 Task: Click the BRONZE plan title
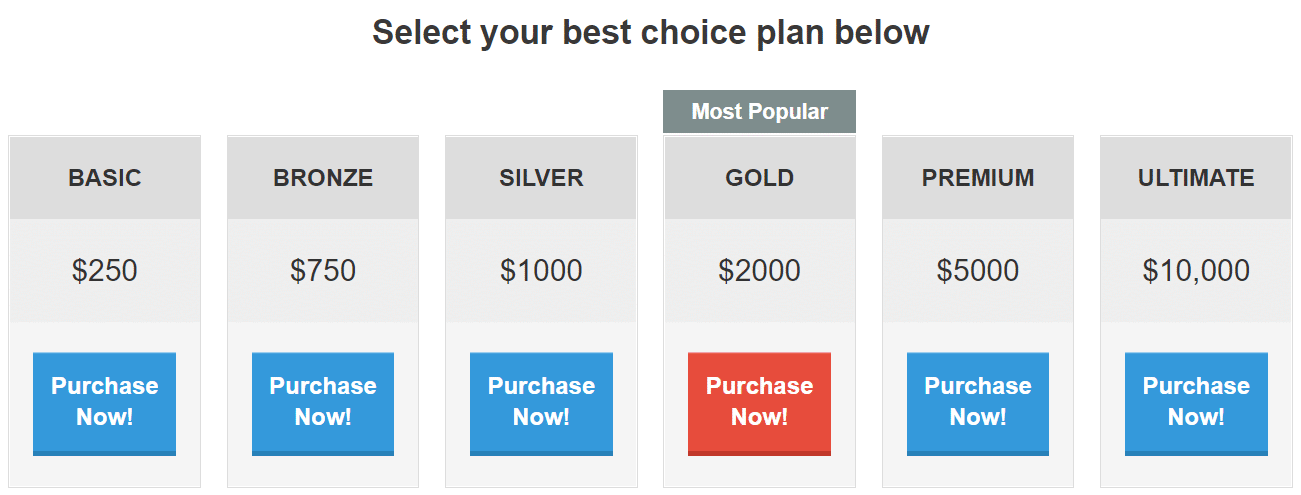click(323, 178)
